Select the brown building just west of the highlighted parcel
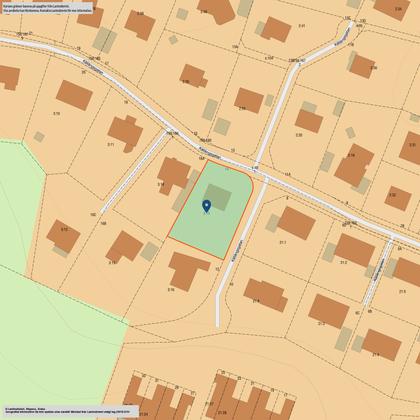The width and height of the screenshot is (420, 420). point(174,175)
